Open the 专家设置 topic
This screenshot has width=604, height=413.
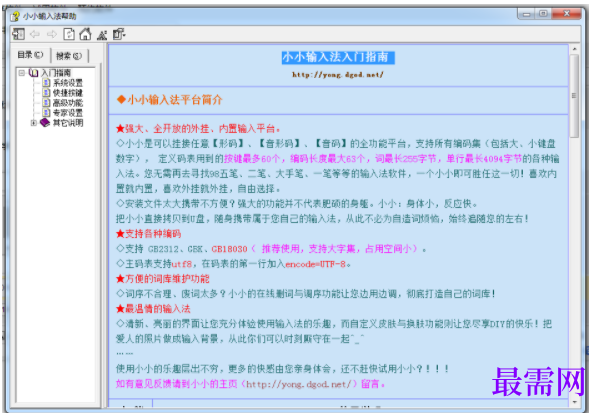coord(68,113)
